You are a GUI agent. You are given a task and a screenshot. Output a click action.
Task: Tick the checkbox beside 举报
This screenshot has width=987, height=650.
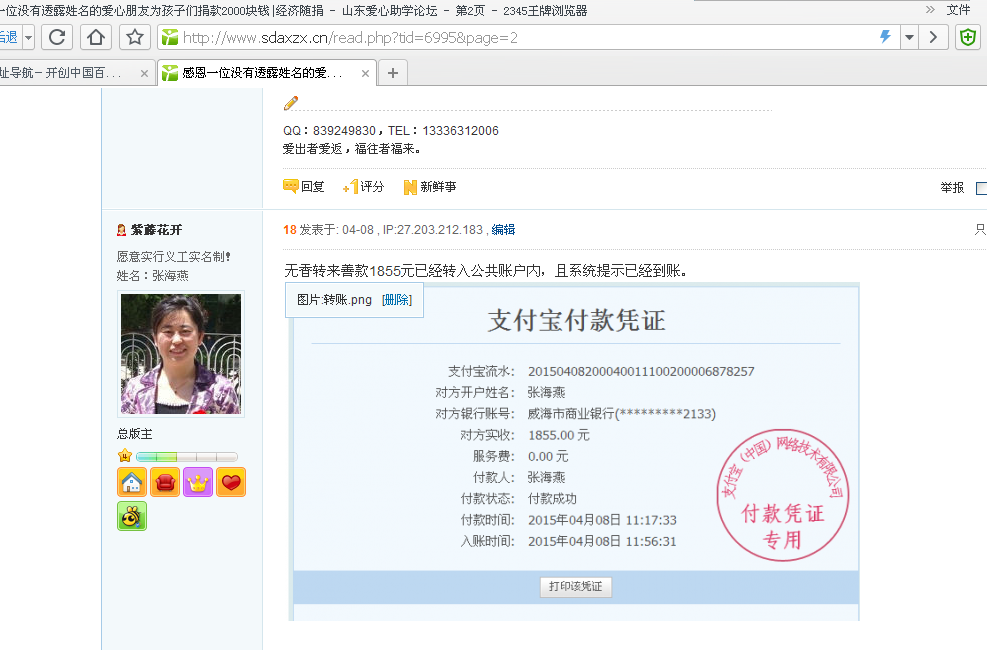pos(981,188)
